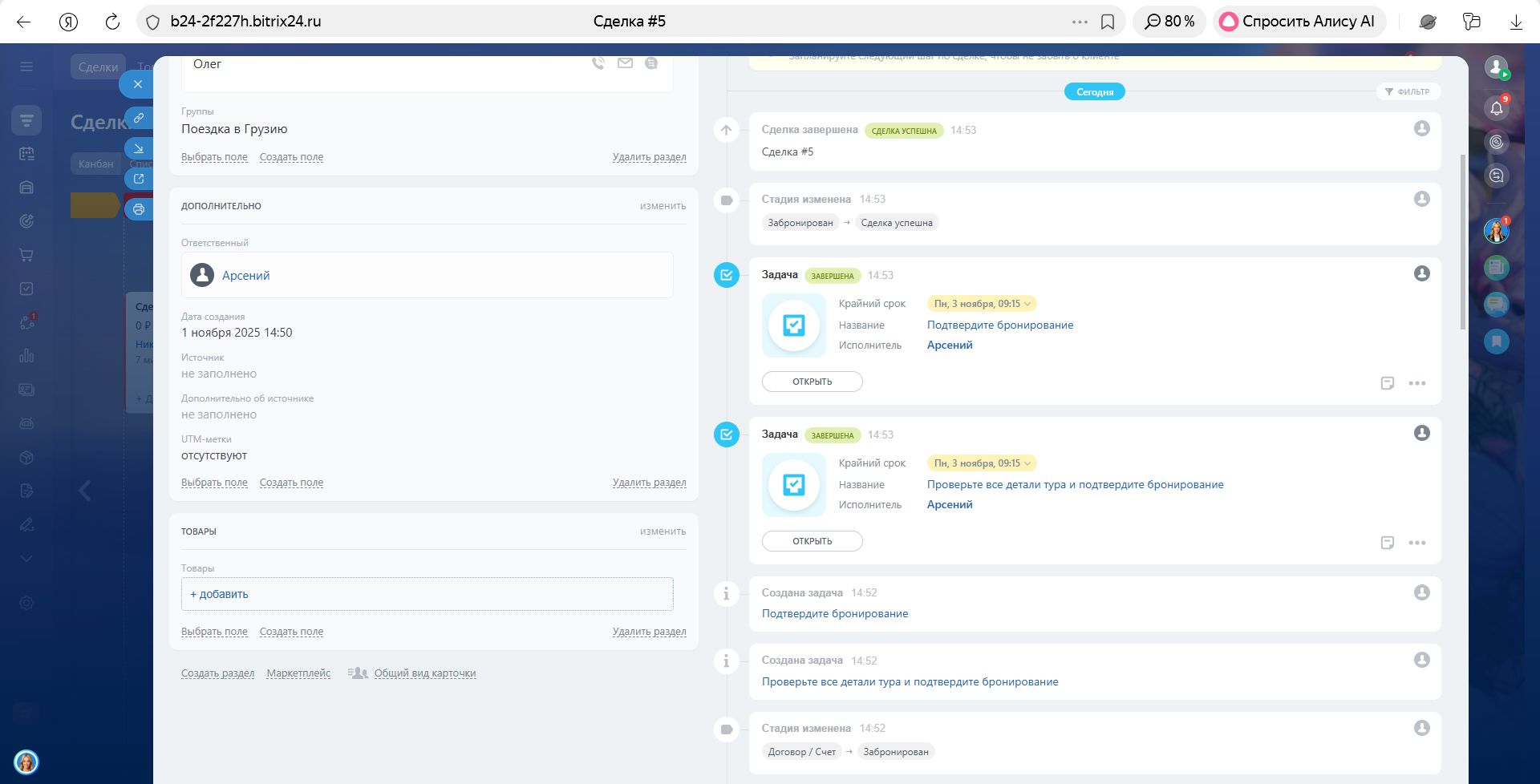Viewport: 1540px width, 784px height.
Task: Add a note to the 'Подтвердите бронирование' task card
Action: 1388,383
